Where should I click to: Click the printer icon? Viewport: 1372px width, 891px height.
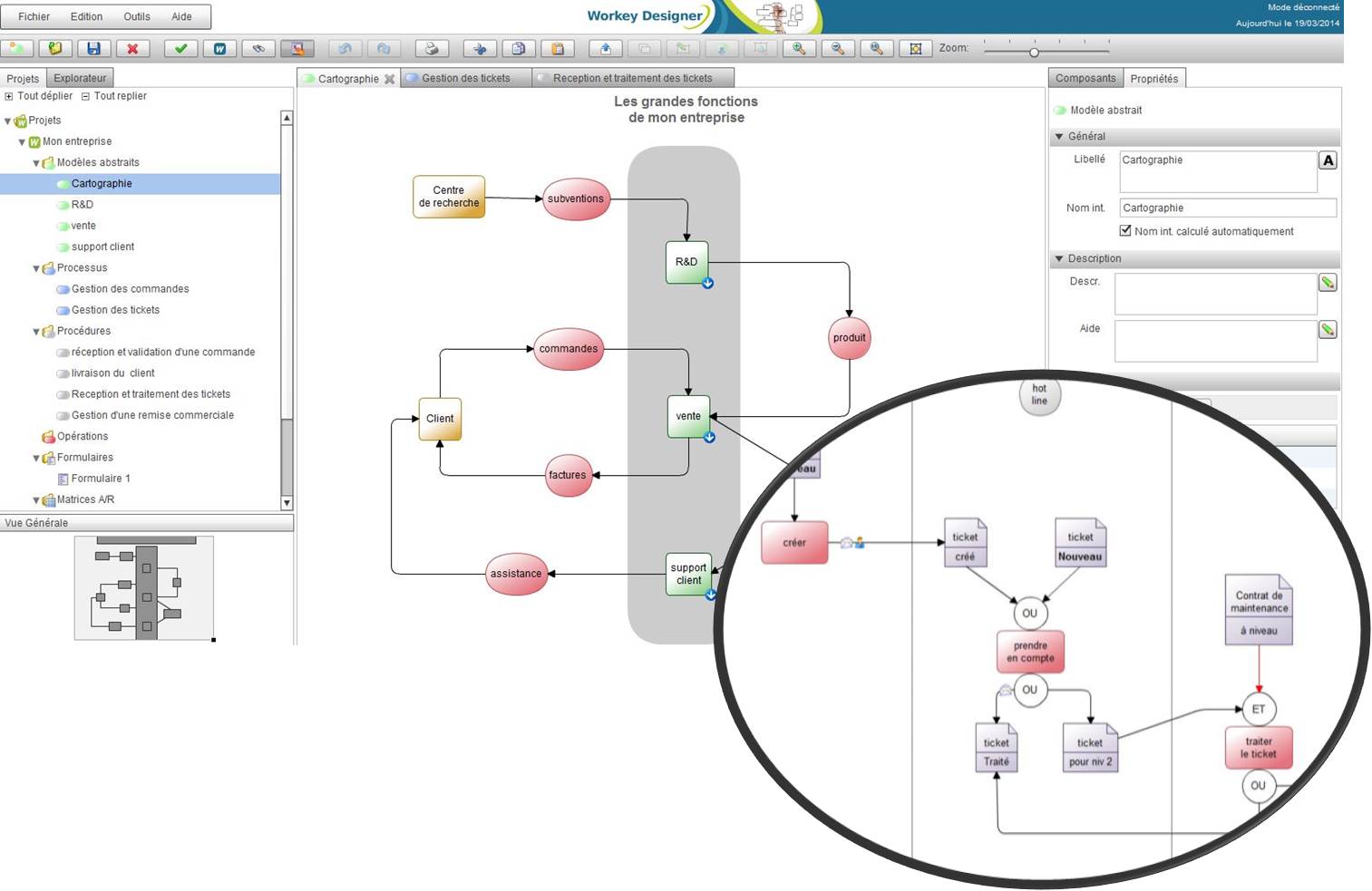(x=432, y=48)
